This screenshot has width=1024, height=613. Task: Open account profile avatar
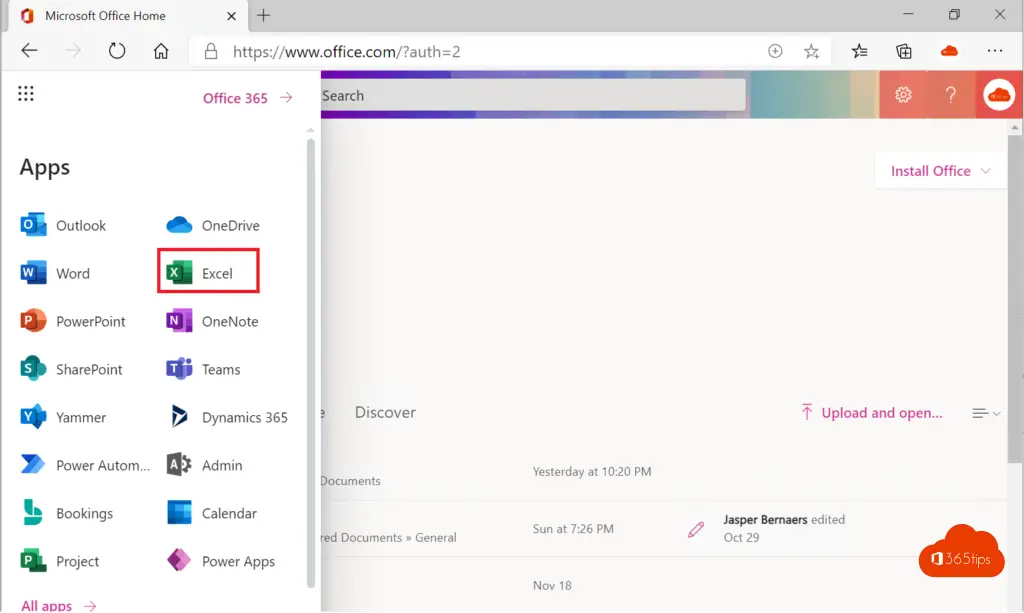(999, 95)
